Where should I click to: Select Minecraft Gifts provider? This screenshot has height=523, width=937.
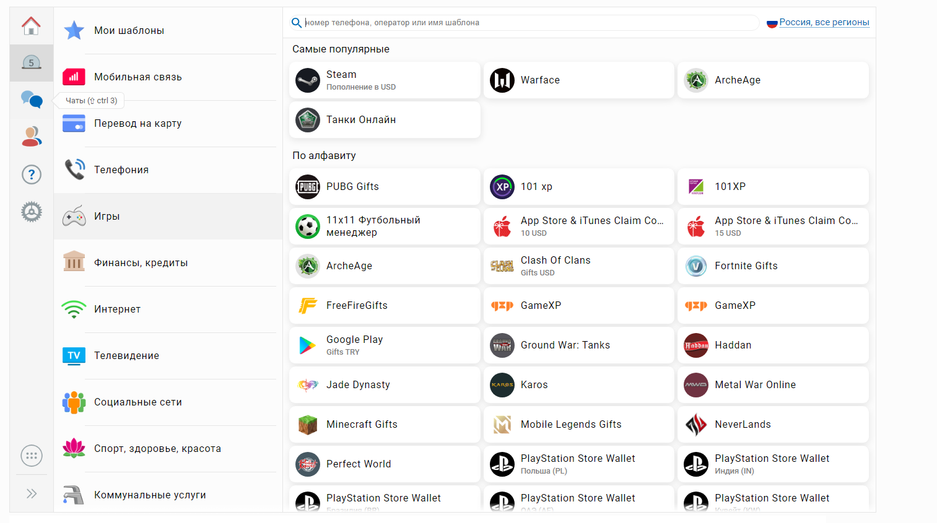(385, 424)
